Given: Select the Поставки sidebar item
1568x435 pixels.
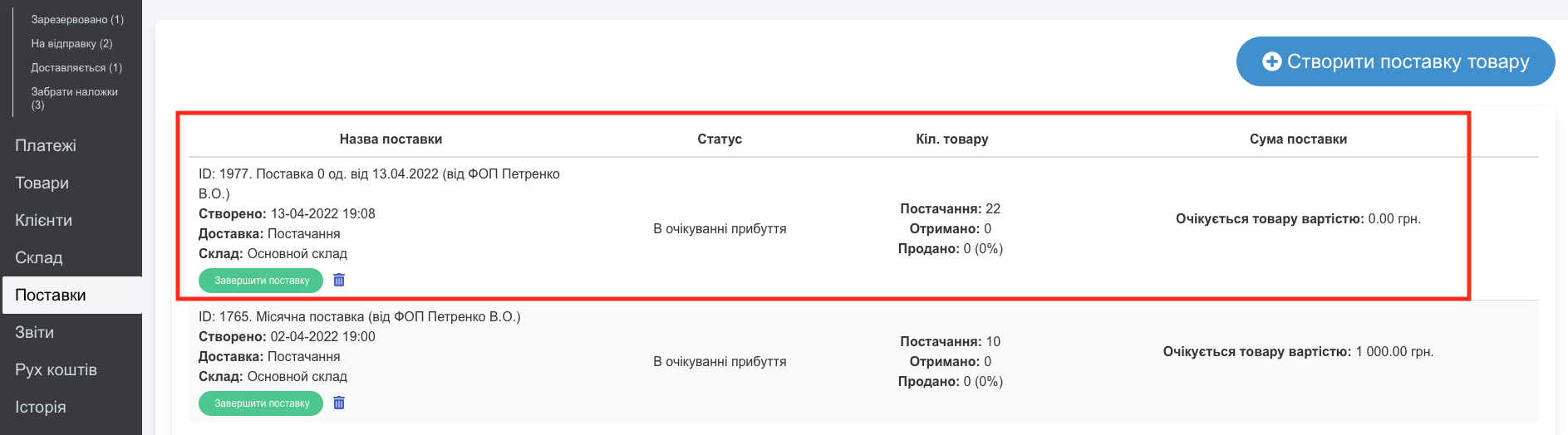Looking at the screenshot, I should 51,295.
